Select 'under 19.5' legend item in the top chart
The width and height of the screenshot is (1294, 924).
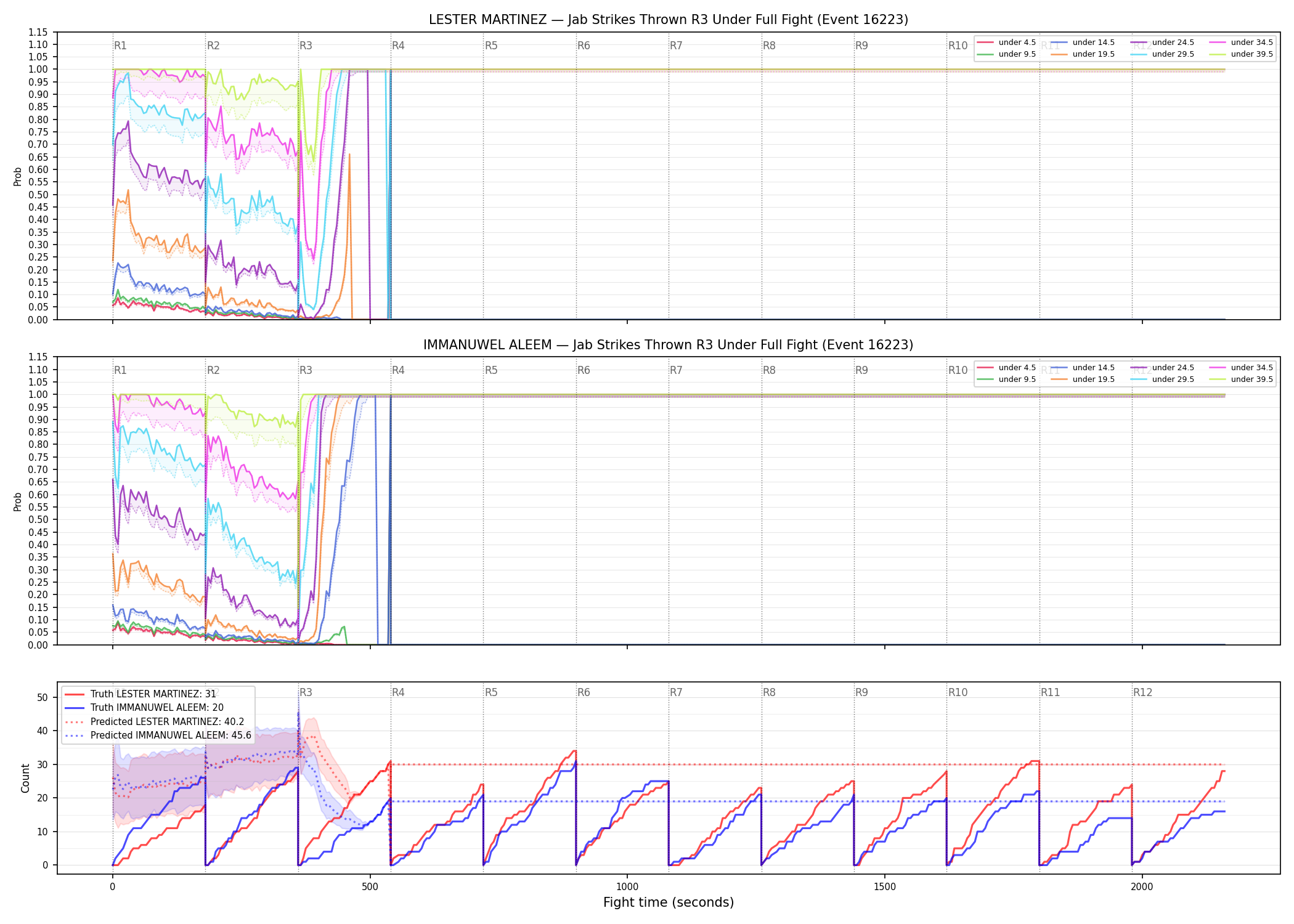tap(1083, 54)
